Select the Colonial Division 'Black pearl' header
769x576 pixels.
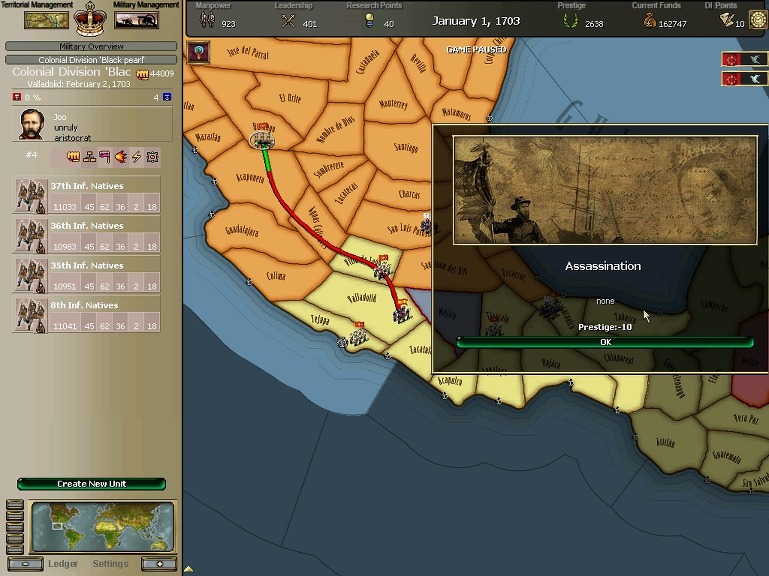coord(91,60)
